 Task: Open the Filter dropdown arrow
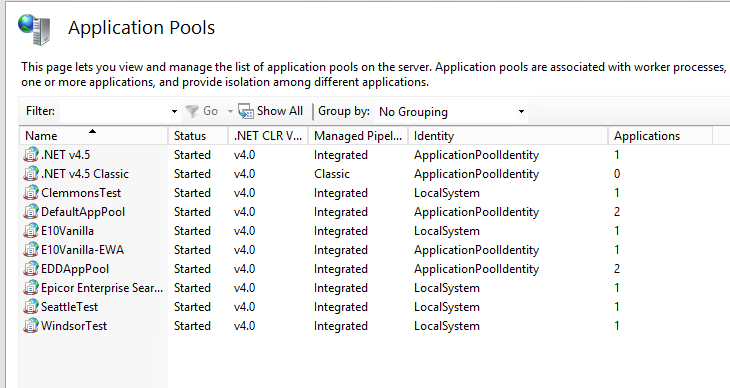(174, 111)
